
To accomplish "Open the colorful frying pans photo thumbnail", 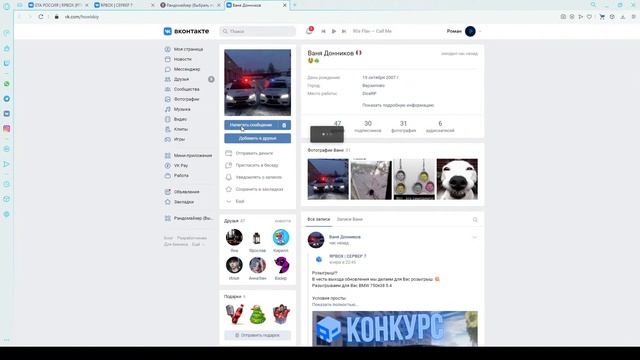I will (414, 179).
